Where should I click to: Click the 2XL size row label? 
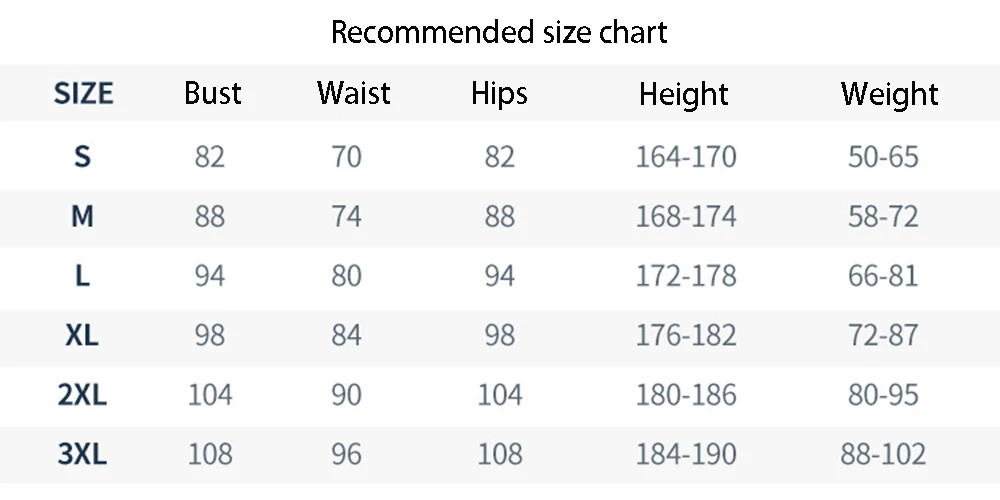coord(82,395)
